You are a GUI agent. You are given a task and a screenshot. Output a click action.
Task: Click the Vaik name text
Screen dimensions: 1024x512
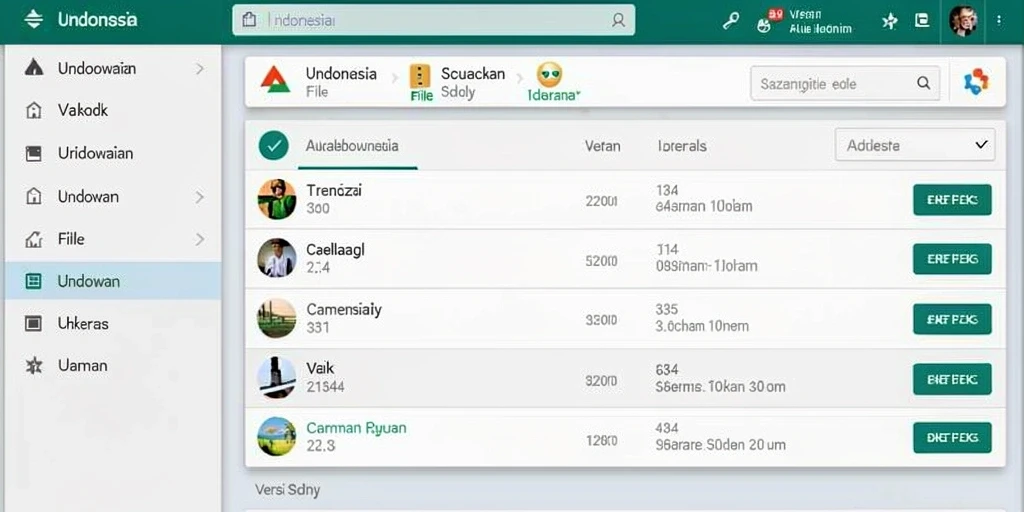(320, 368)
